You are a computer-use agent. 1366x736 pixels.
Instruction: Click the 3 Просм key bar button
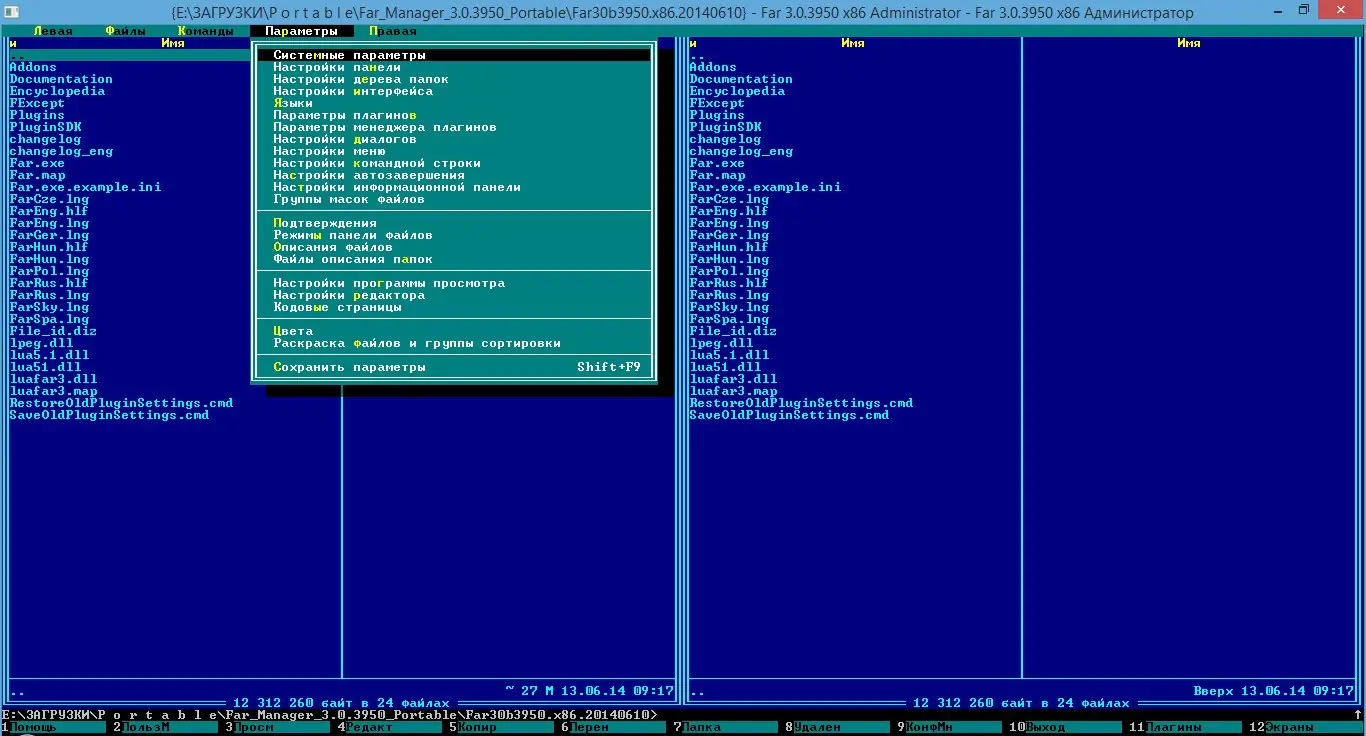tap(278, 728)
